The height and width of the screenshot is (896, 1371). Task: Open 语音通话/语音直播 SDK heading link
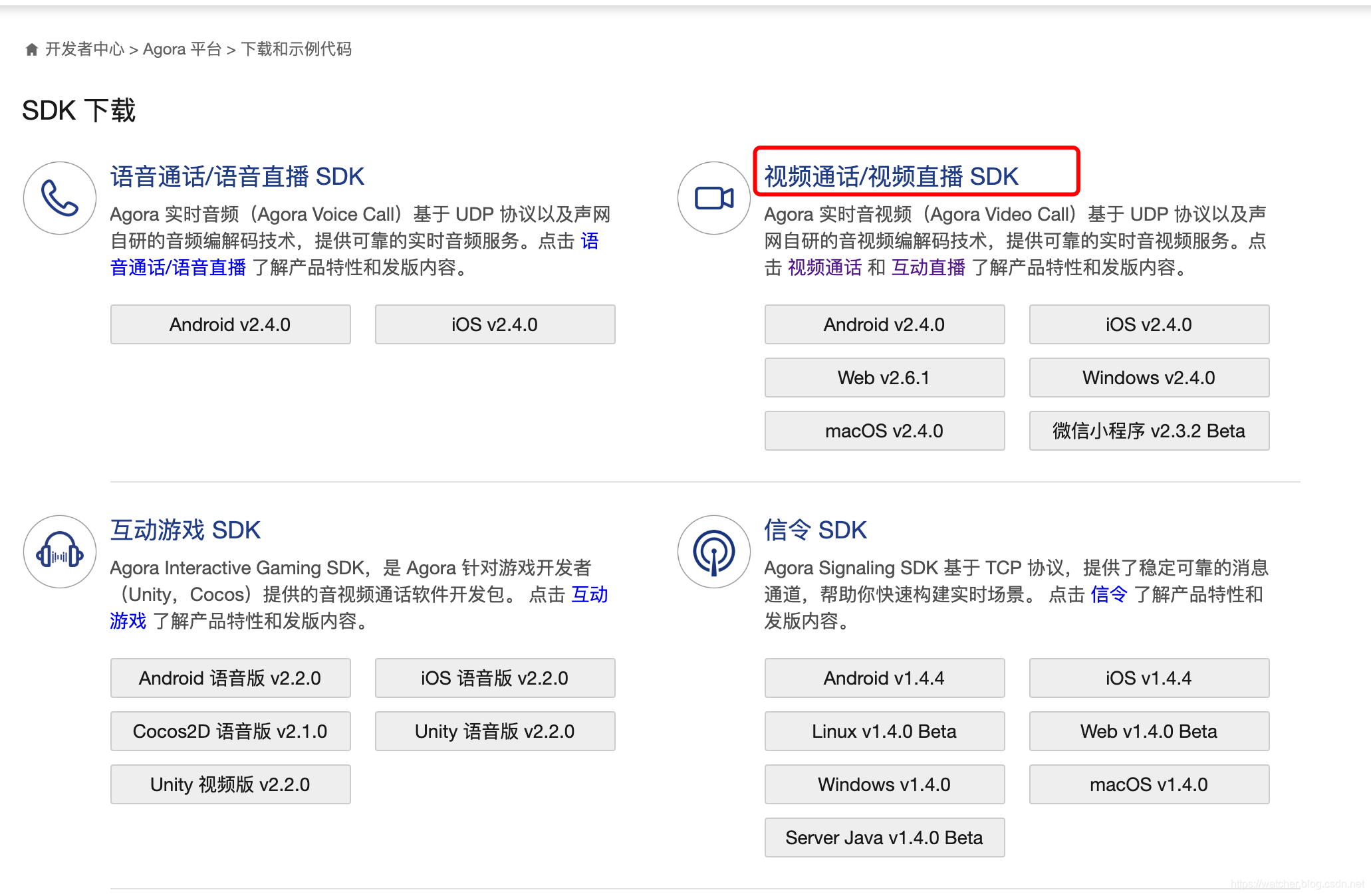pos(237,177)
